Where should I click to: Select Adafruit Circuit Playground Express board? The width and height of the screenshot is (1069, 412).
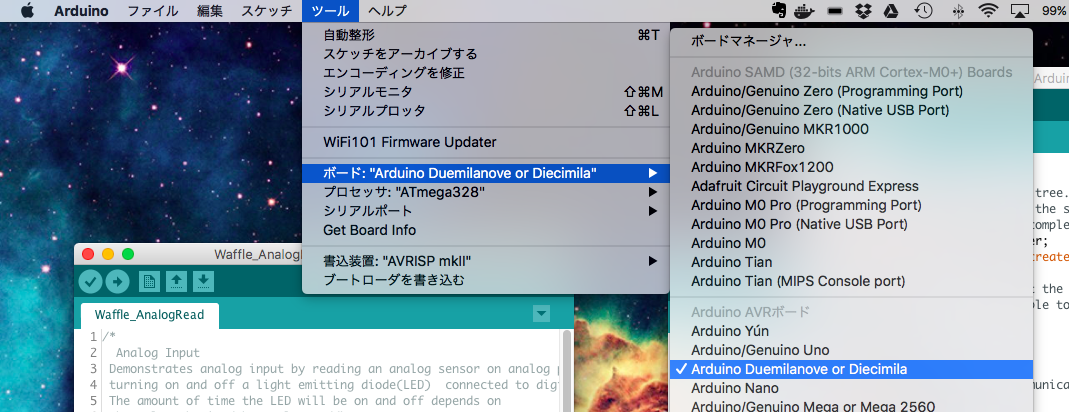(852, 186)
